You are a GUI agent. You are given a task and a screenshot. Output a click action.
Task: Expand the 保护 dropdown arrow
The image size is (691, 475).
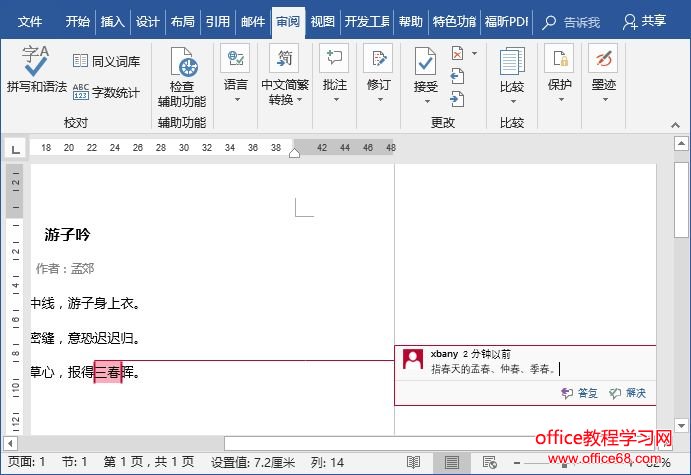point(561,100)
